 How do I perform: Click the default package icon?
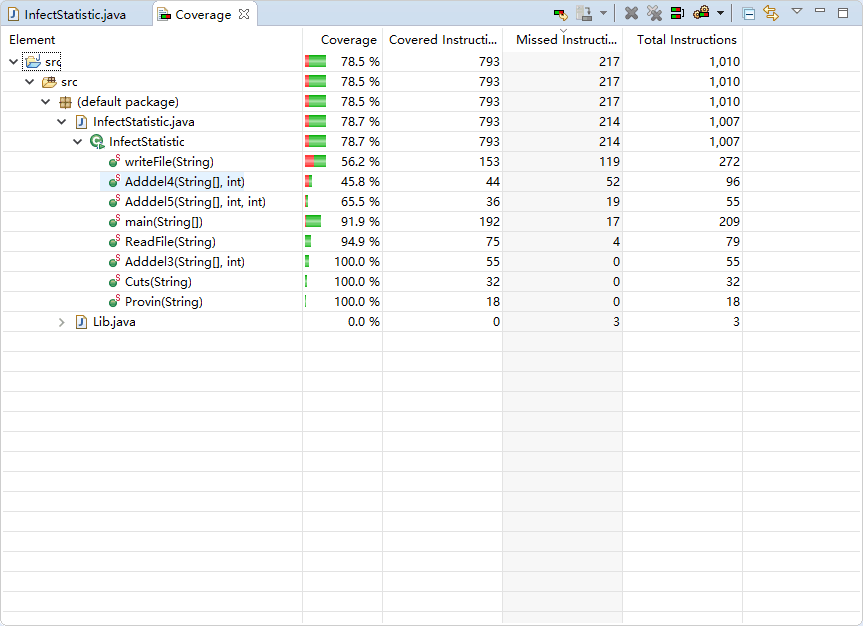click(x=65, y=102)
